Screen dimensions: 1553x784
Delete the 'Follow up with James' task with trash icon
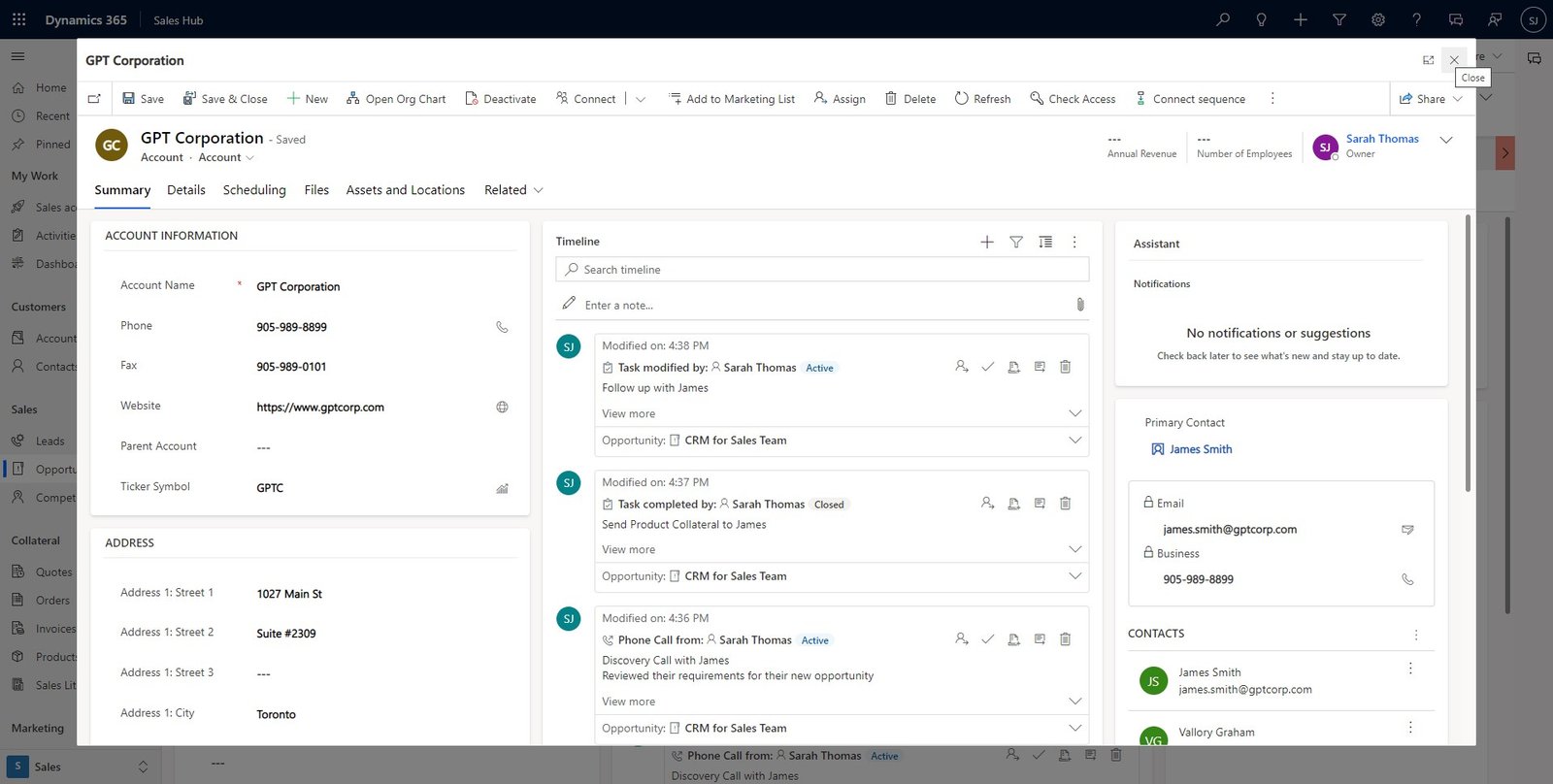[x=1065, y=367]
